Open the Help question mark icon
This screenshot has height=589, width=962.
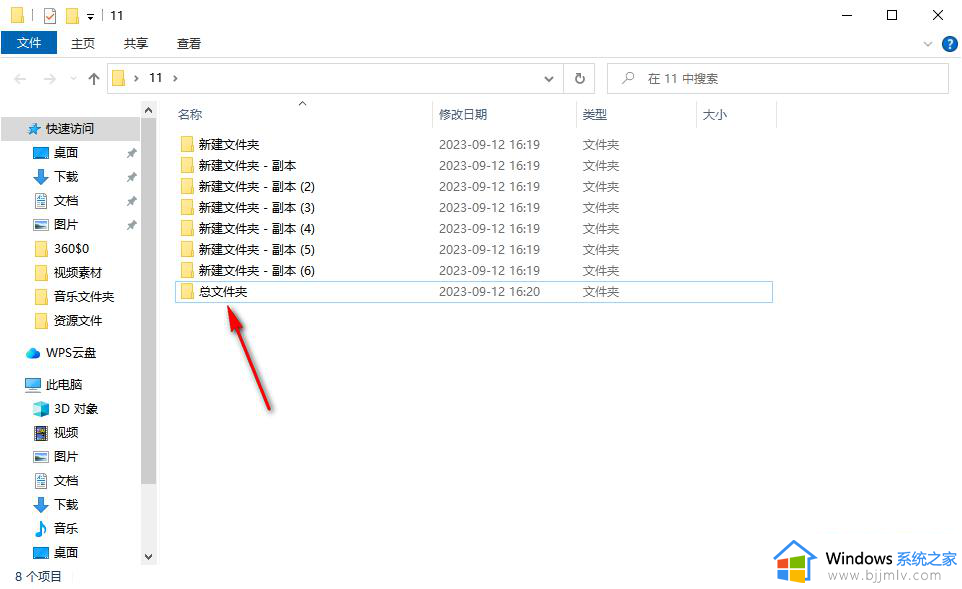point(950,44)
